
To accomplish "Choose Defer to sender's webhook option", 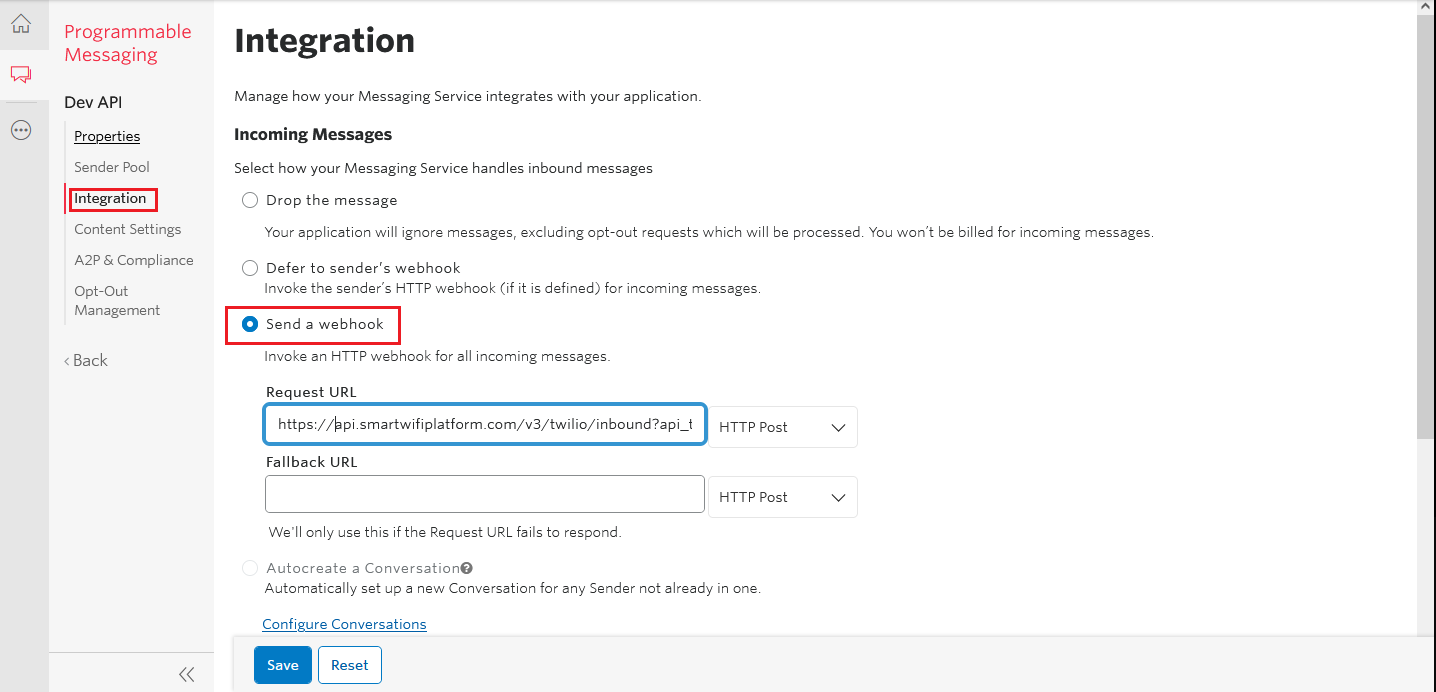I will pyautogui.click(x=250, y=268).
